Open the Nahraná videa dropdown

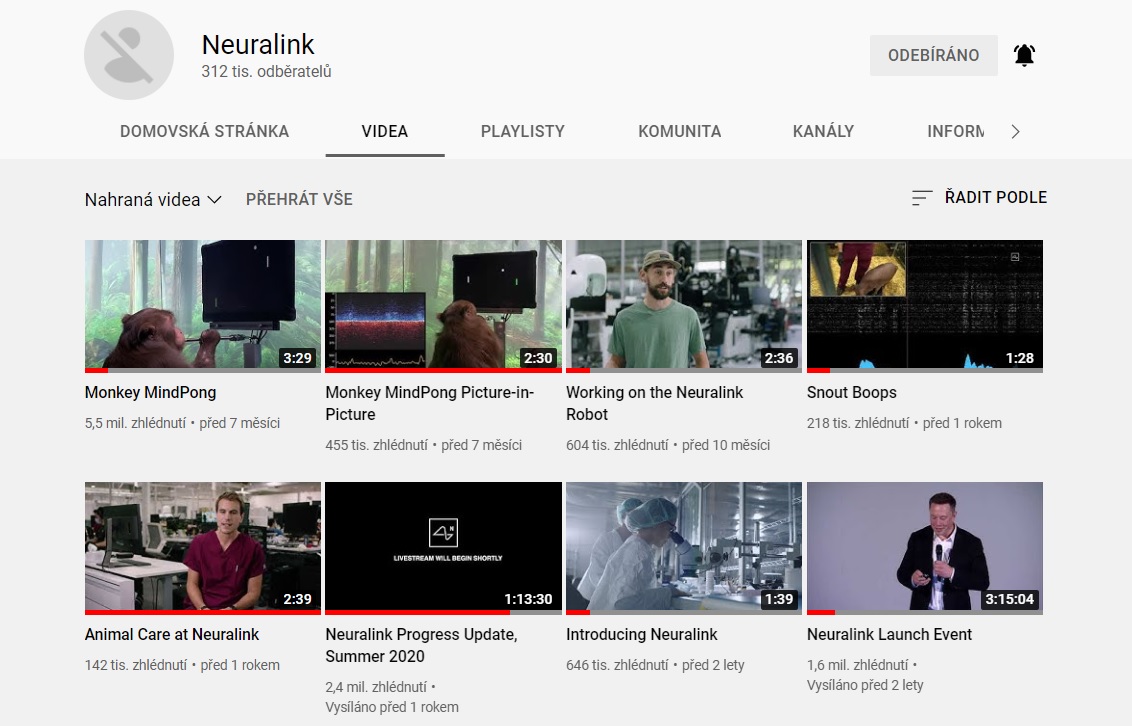point(153,199)
